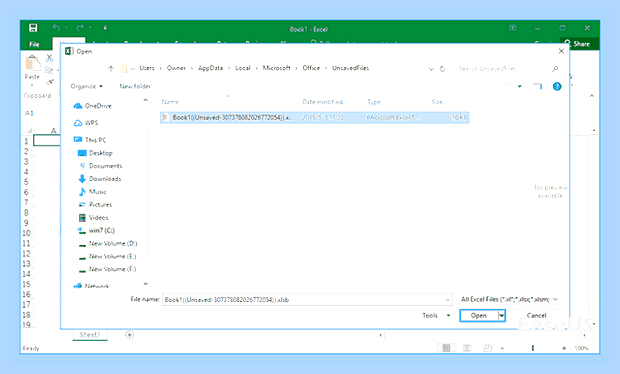
Task: Open the All Excel Files type dropdown
Action: pos(510,299)
